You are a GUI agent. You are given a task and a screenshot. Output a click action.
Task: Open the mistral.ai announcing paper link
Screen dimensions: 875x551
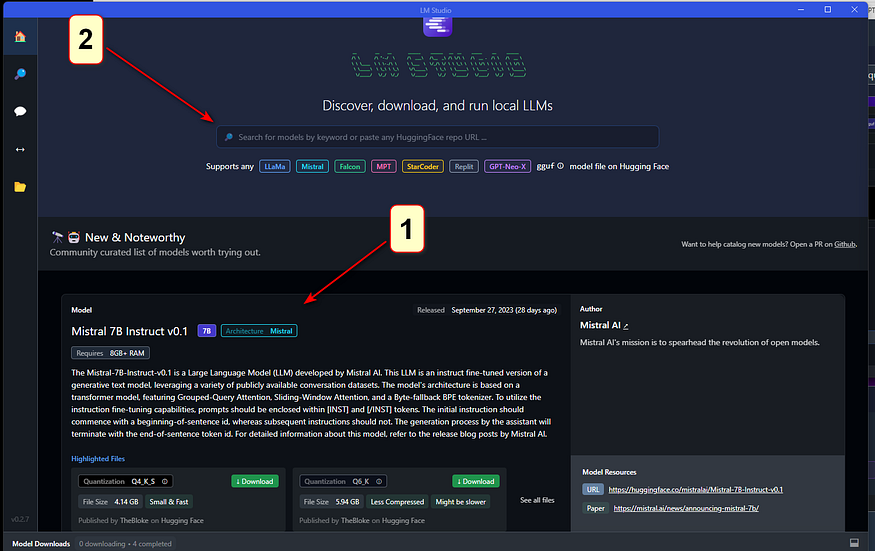tap(686, 508)
